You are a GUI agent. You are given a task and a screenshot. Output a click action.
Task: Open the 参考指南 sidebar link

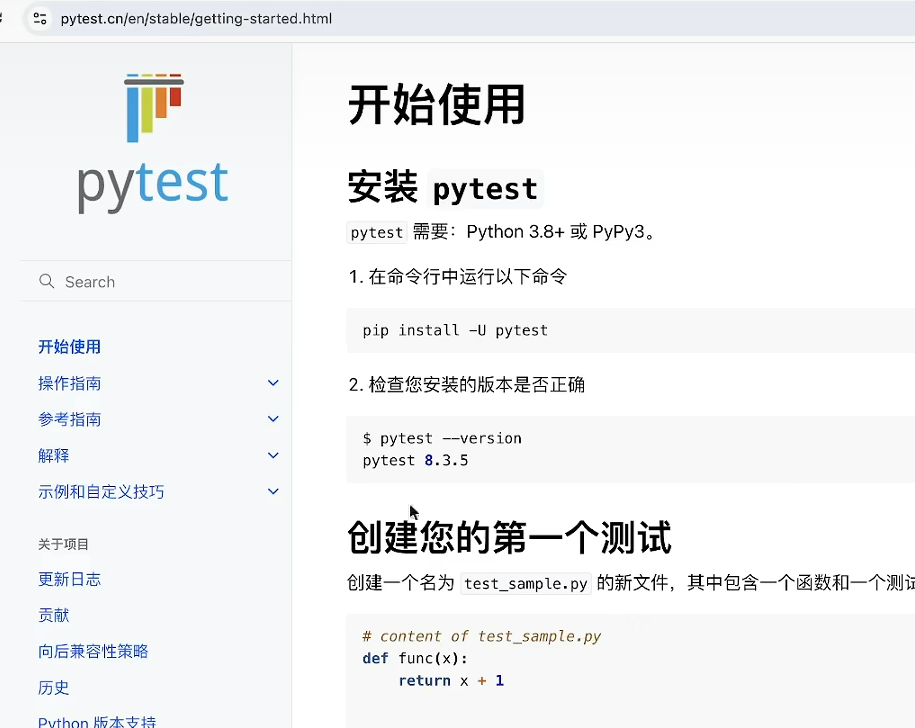69,419
